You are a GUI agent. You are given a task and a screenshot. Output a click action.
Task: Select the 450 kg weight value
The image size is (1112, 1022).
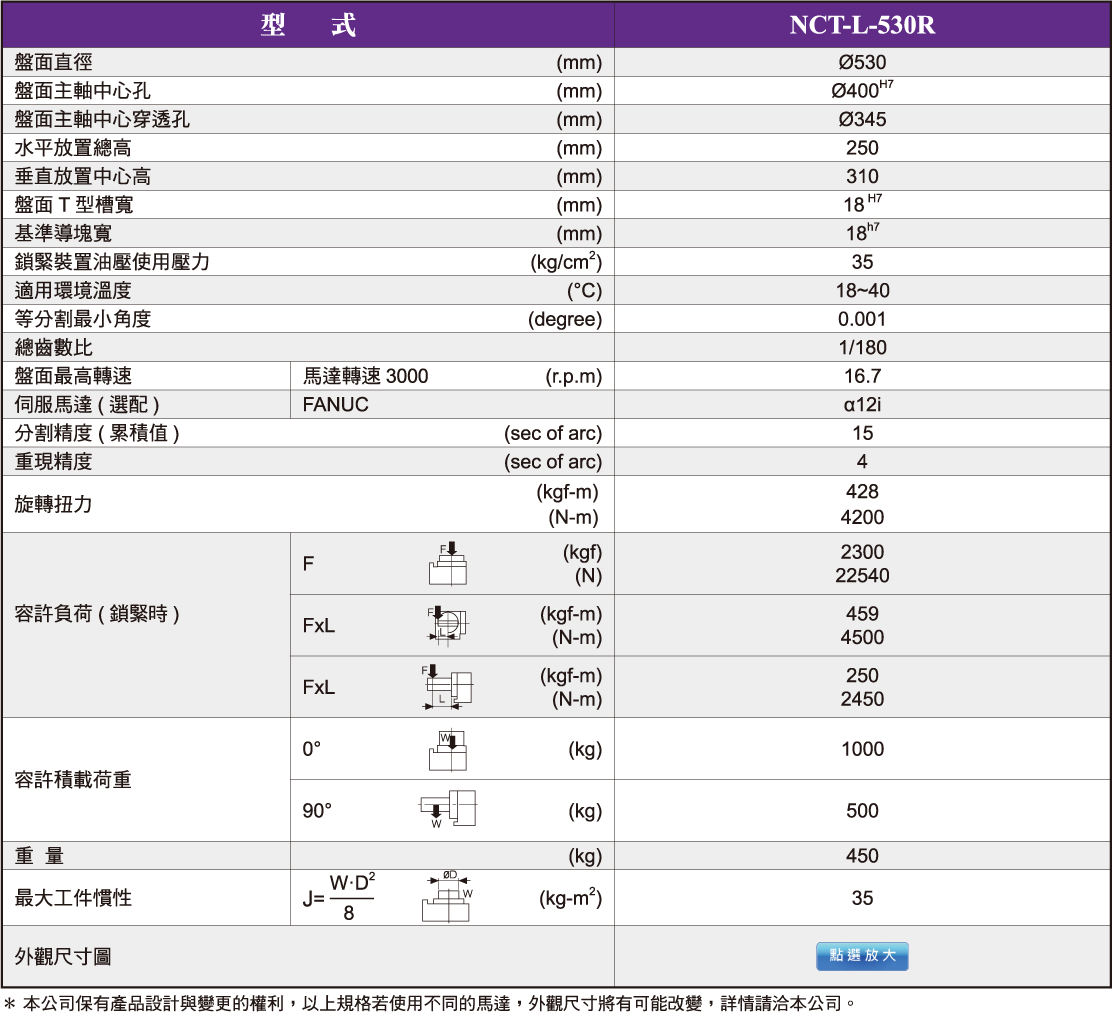click(862, 856)
